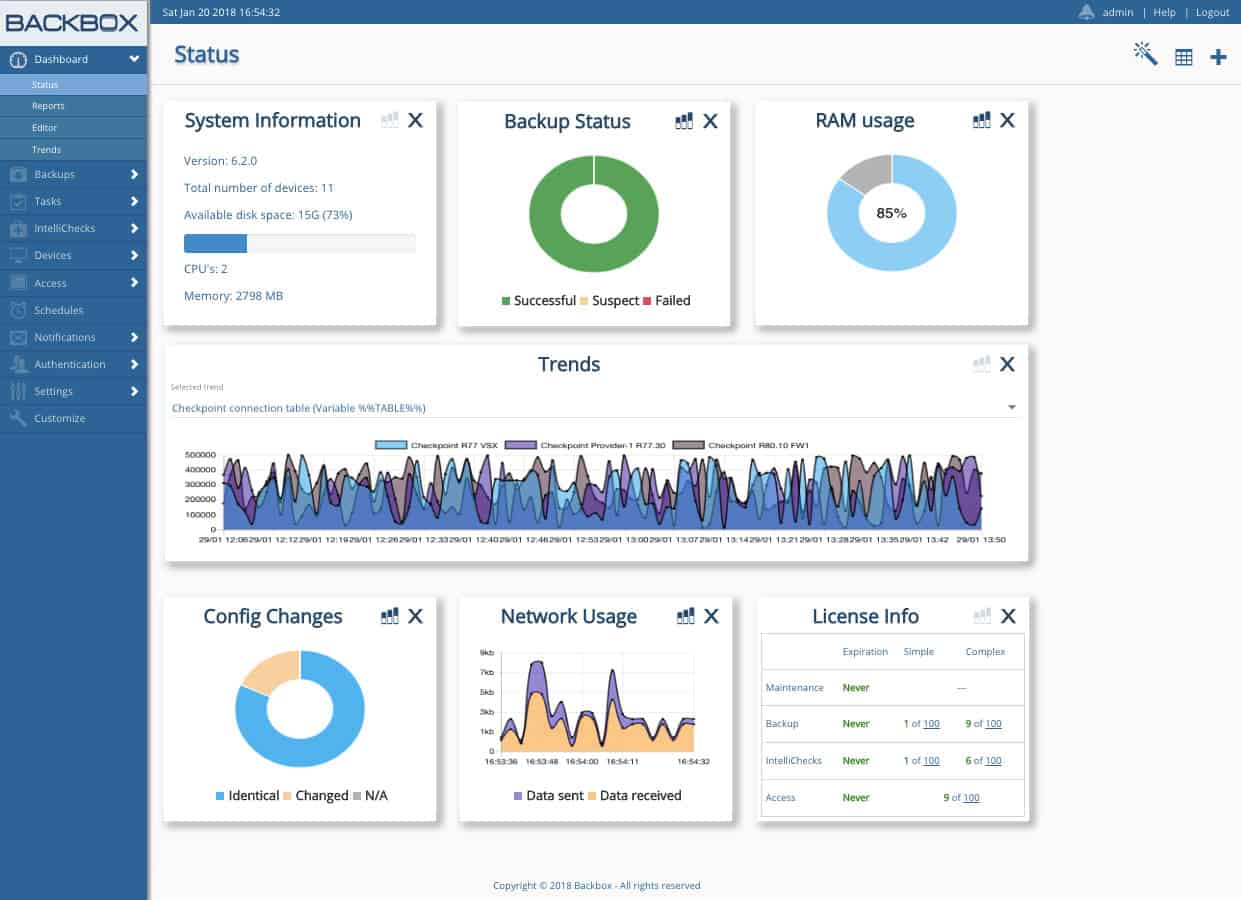Click the chart icon on RAM usage widget

point(980,120)
